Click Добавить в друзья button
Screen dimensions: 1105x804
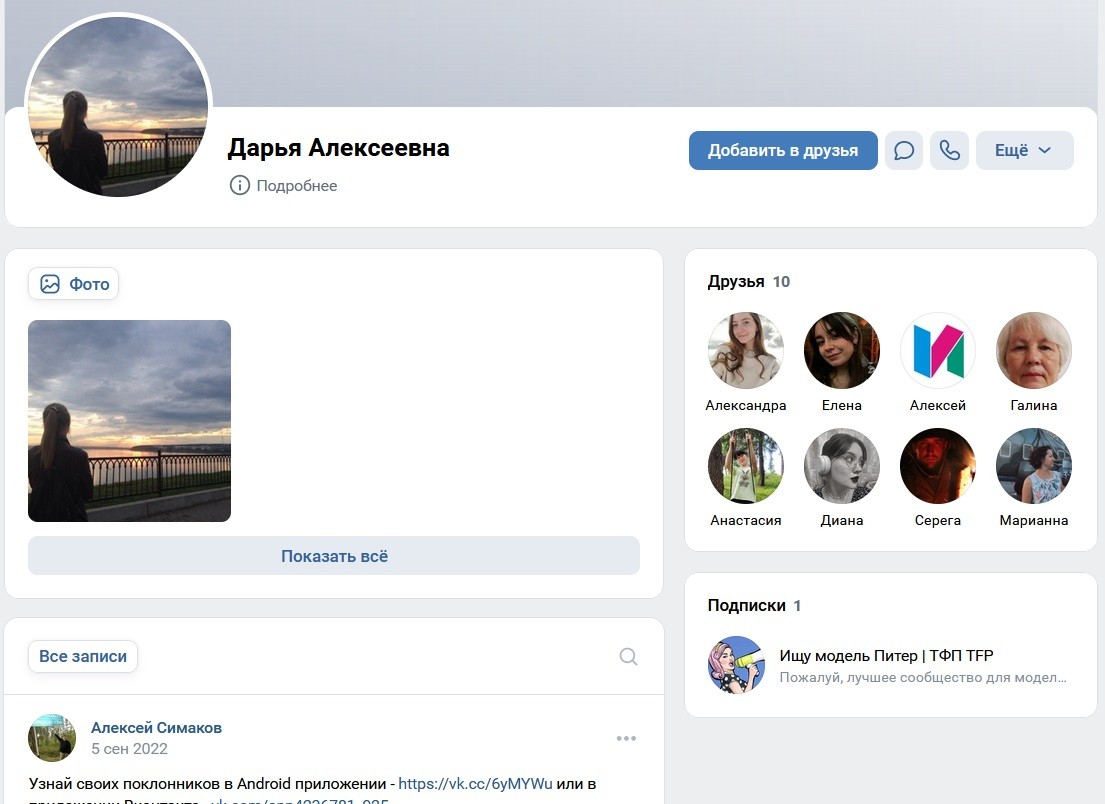[x=783, y=150]
